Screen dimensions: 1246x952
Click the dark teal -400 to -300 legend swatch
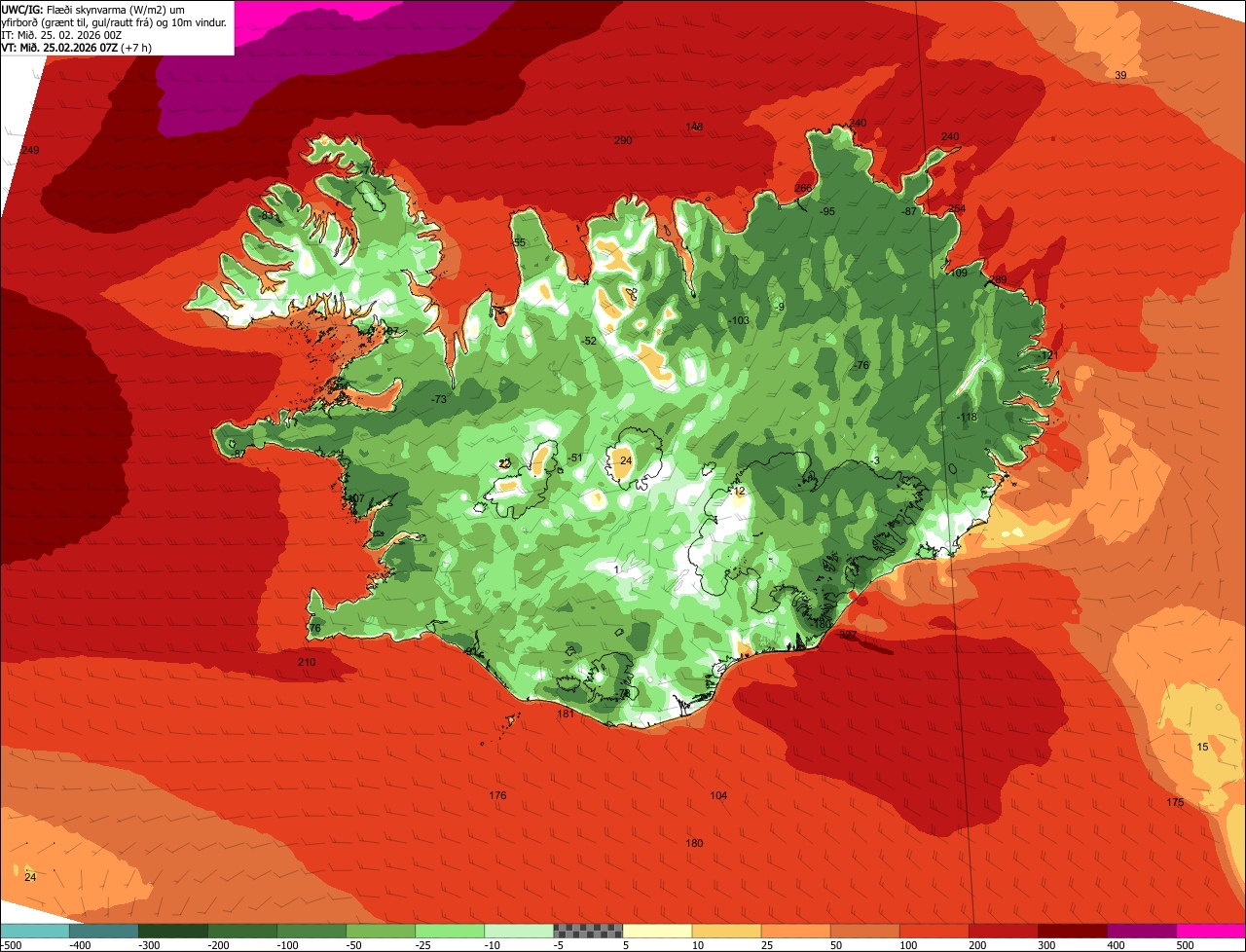103,931
